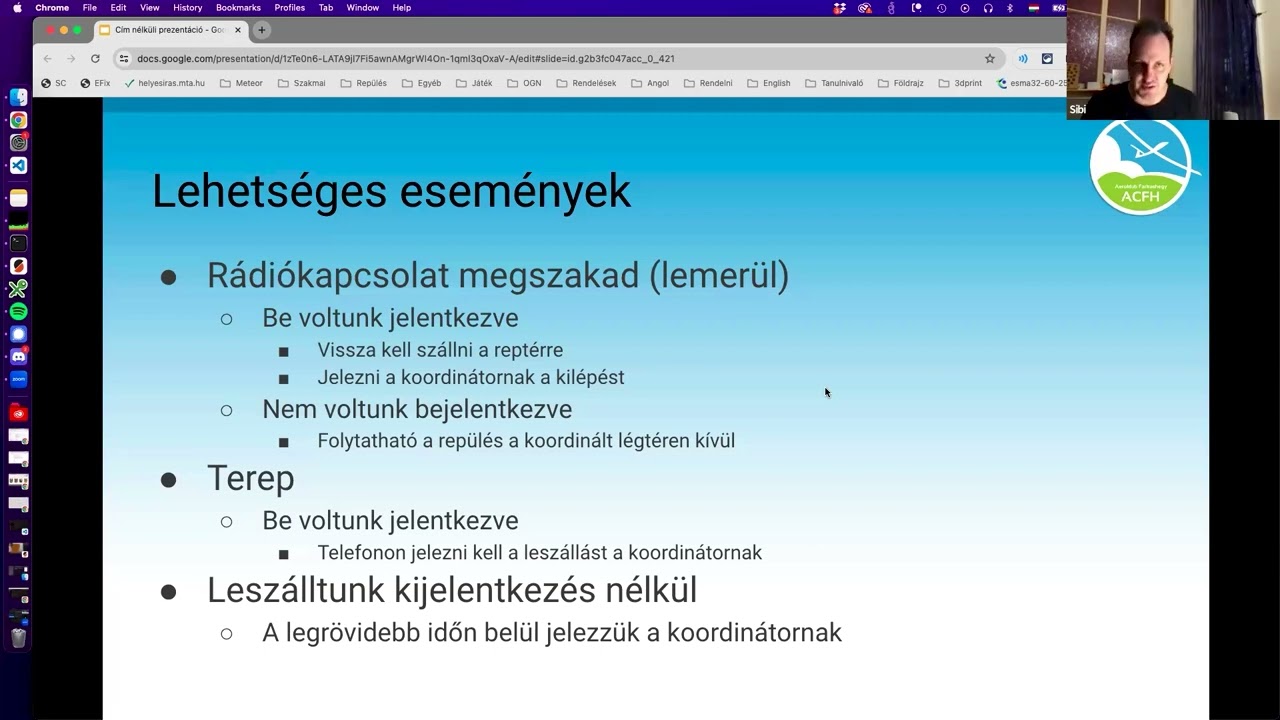Open Visual Studio Code in the Dock
The height and width of the screenshot is (720, 1280).
18,165
